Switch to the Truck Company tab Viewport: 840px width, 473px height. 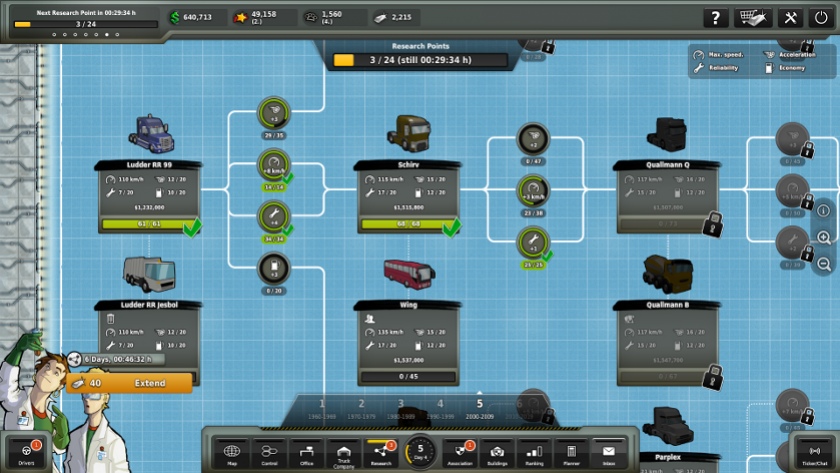click(344, 454)
